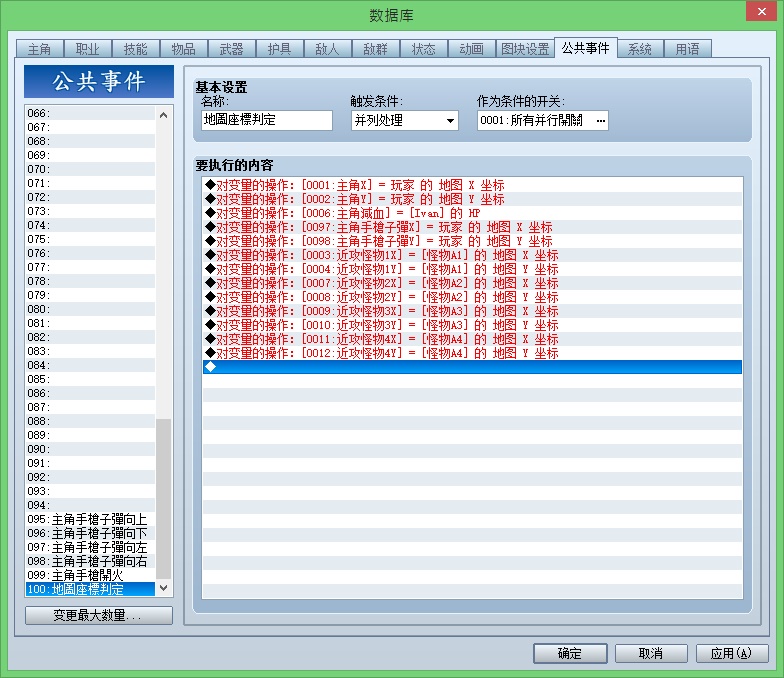Image resolution: width=784 pixels, height=678 pixels.
Task: Open the 系统 tab
Action: coord(640,49)
